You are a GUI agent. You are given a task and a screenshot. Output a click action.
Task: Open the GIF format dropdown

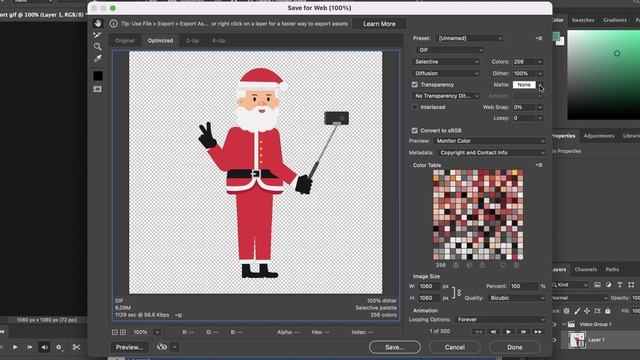(x=449, y=50)
